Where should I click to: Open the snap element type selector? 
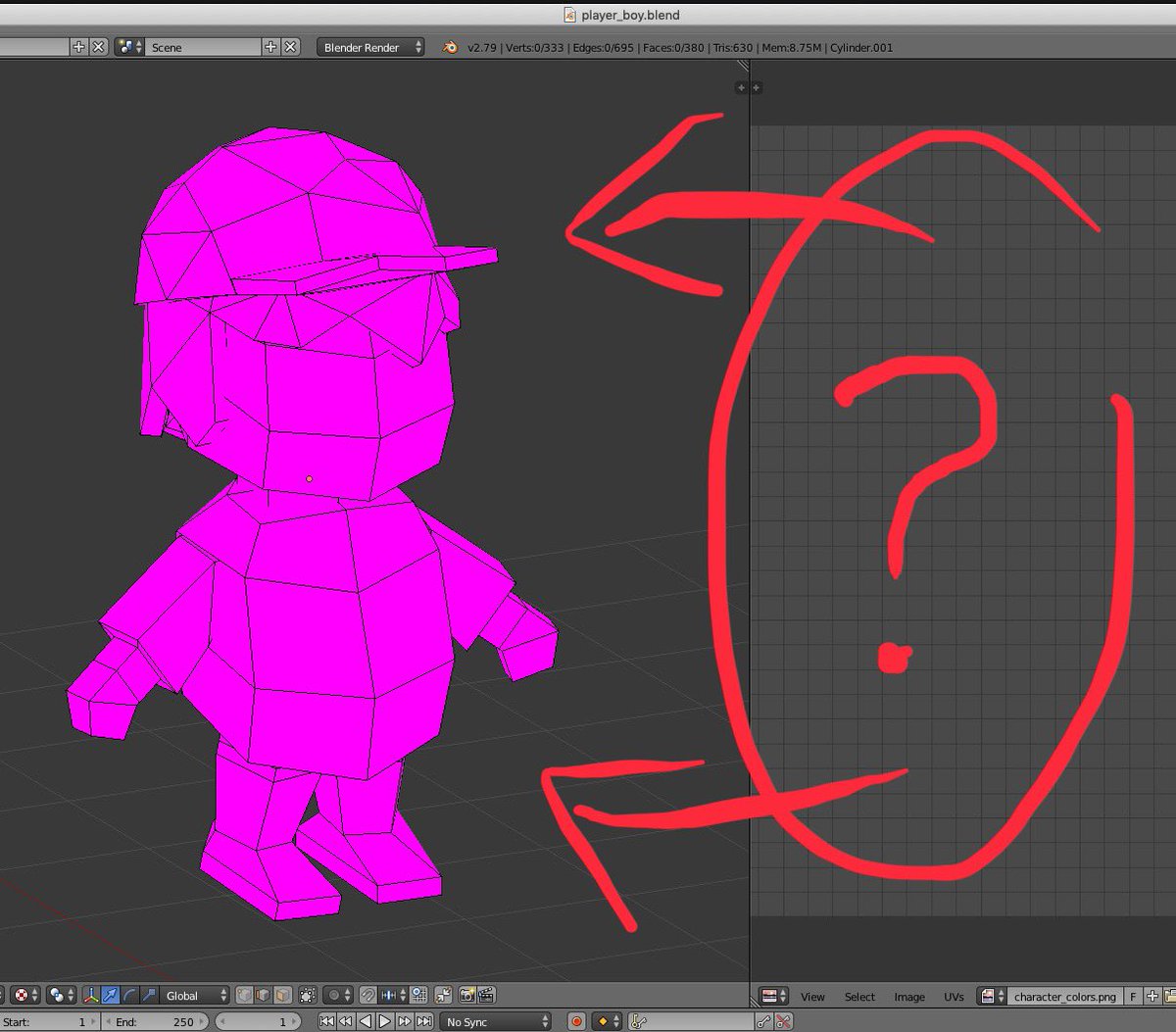pos(393,996)
